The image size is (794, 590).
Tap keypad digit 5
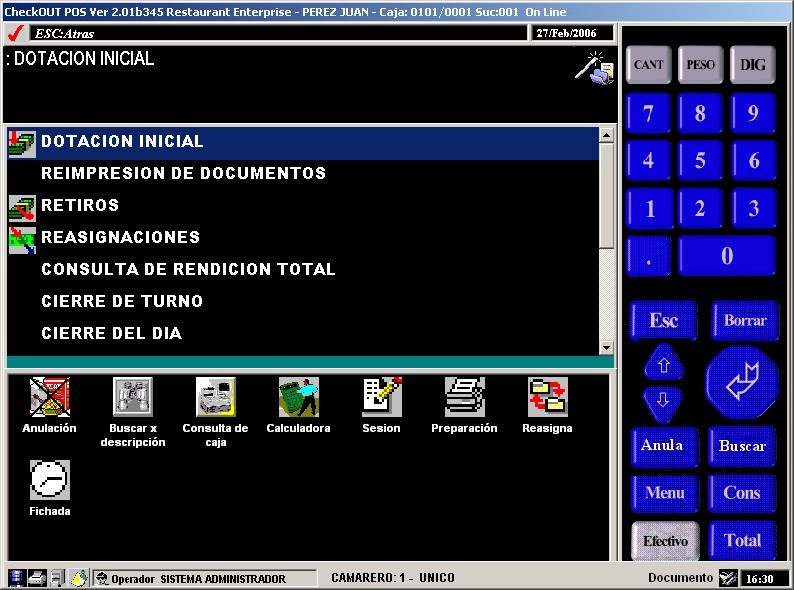(x=701, y=161)
